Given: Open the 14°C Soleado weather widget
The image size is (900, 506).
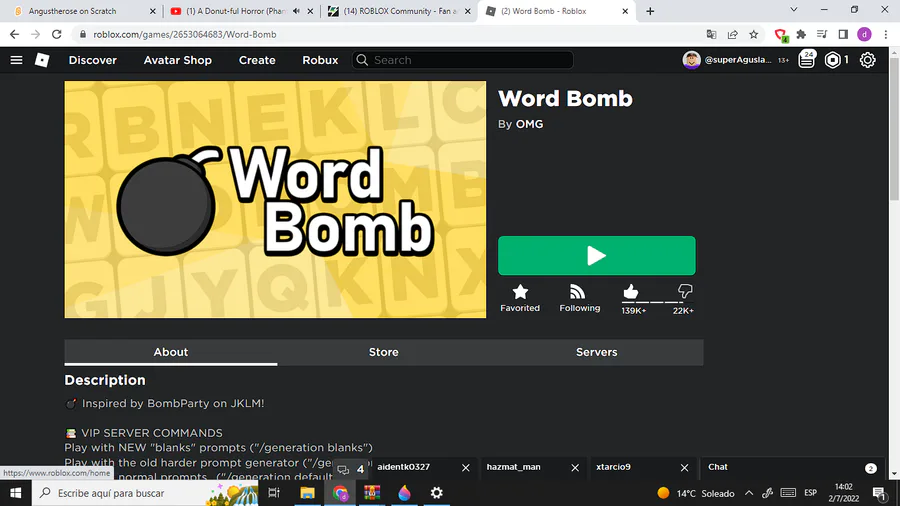Looking at the screenshot, I should pos(696,493).
